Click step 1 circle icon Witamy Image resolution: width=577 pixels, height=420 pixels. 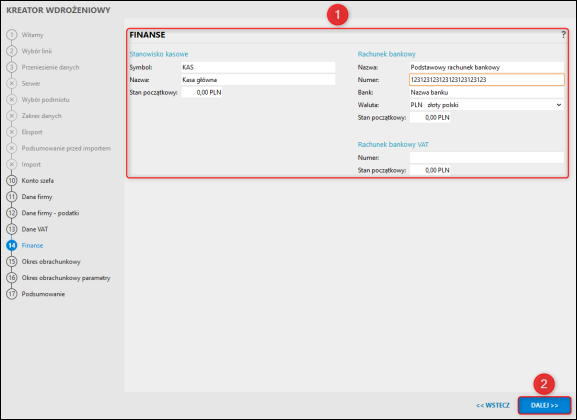(12, 35)
